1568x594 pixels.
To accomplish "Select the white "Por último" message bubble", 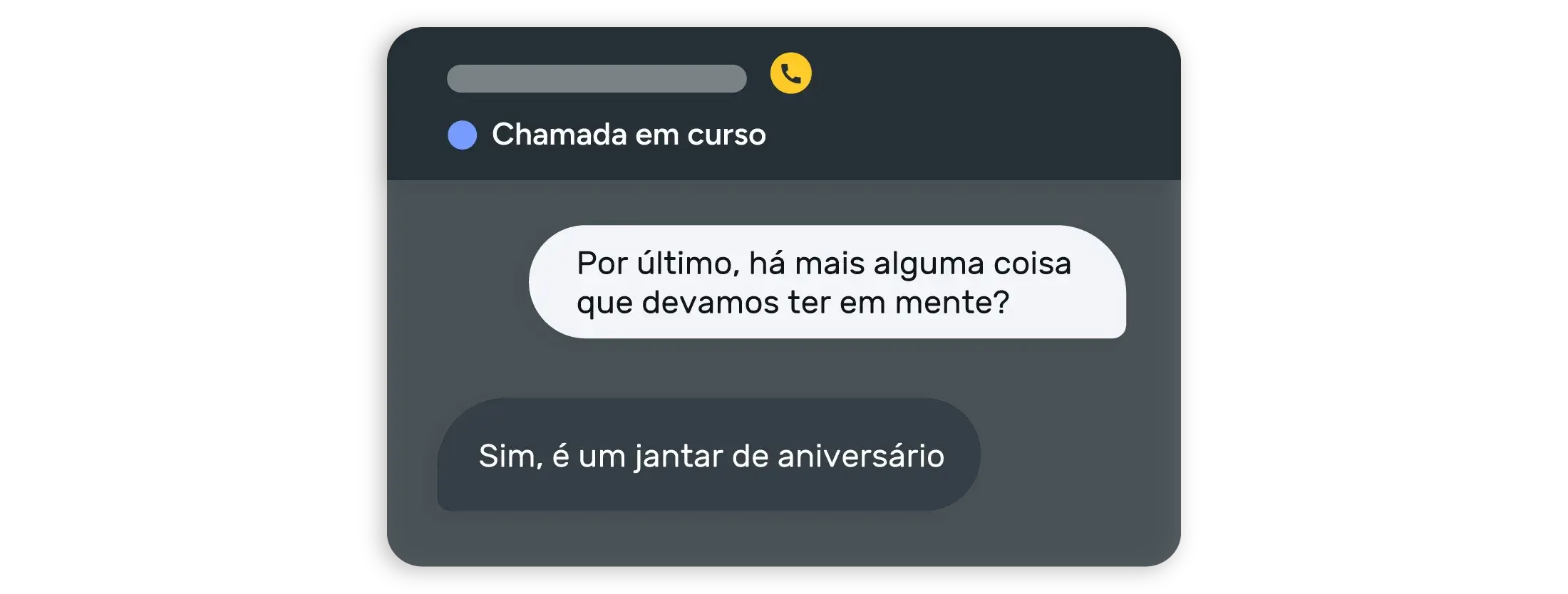I will point(827,282).
